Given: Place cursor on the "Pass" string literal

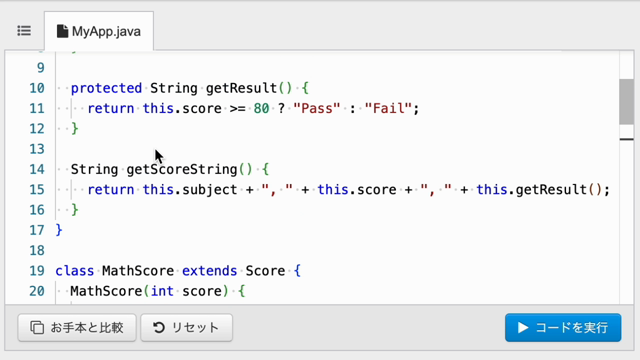Looking at the screenshot, I should [x=317, y=109].
